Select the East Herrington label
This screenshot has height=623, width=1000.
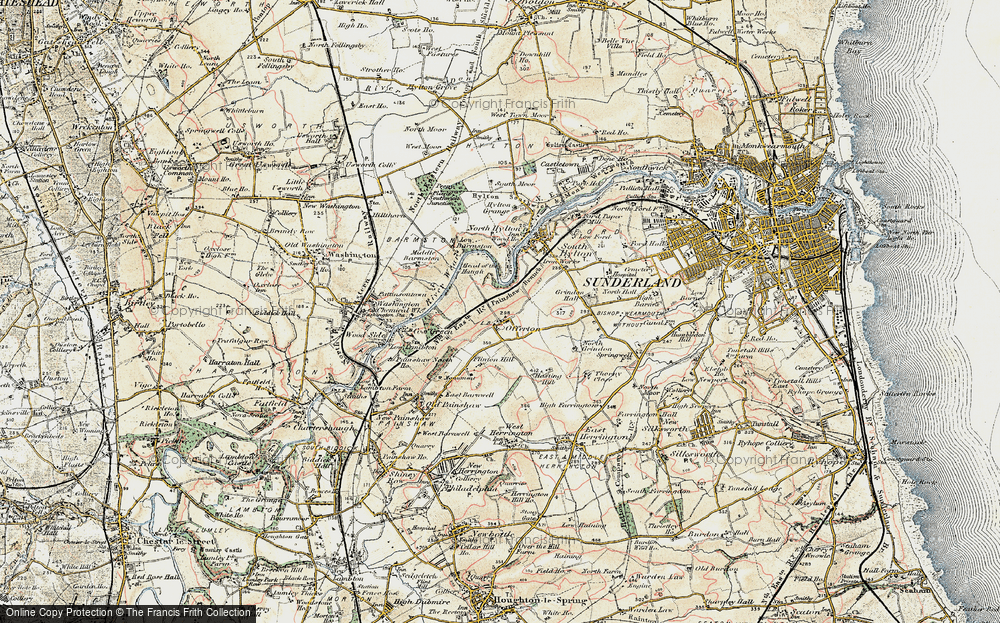click(606, 434)
